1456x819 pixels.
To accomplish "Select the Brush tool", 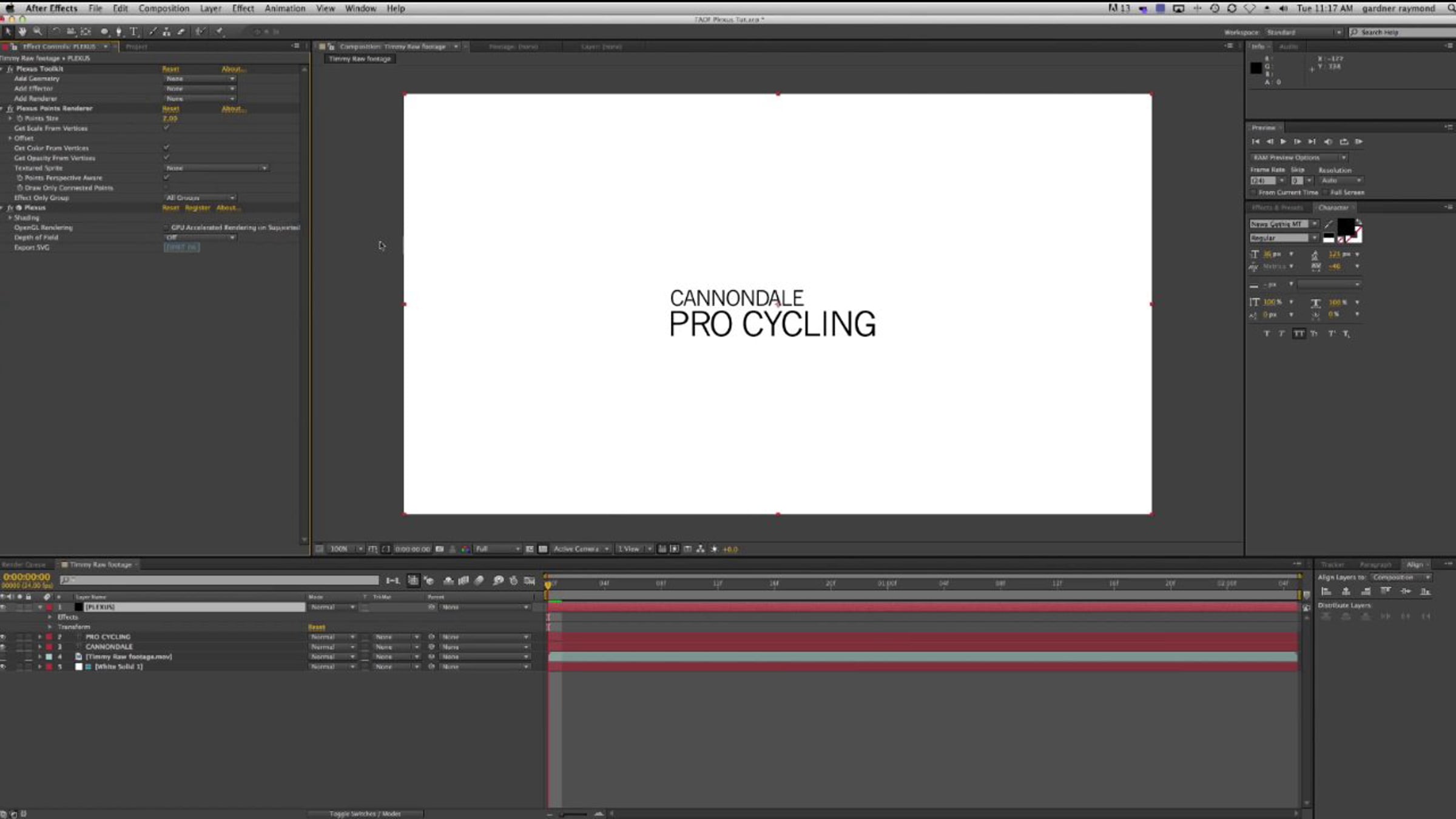I will (152, 32).
